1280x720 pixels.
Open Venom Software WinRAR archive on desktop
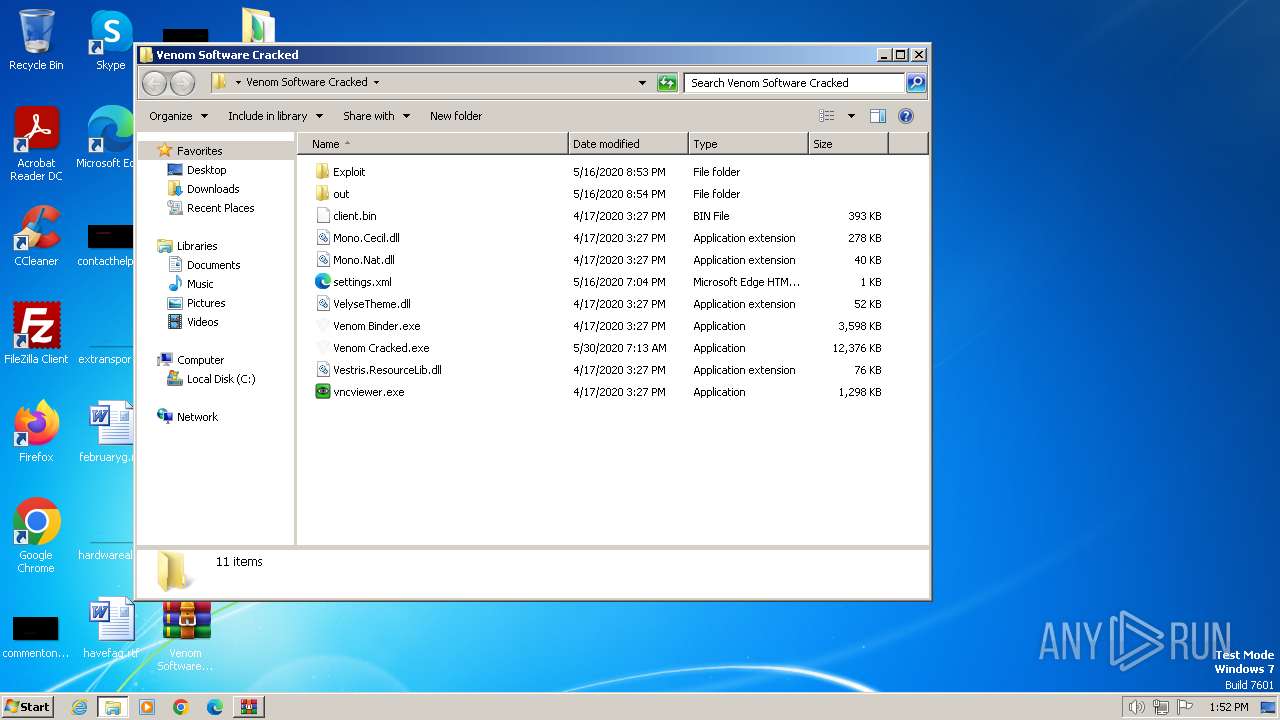pyautogui.click(x=186, y=636)
